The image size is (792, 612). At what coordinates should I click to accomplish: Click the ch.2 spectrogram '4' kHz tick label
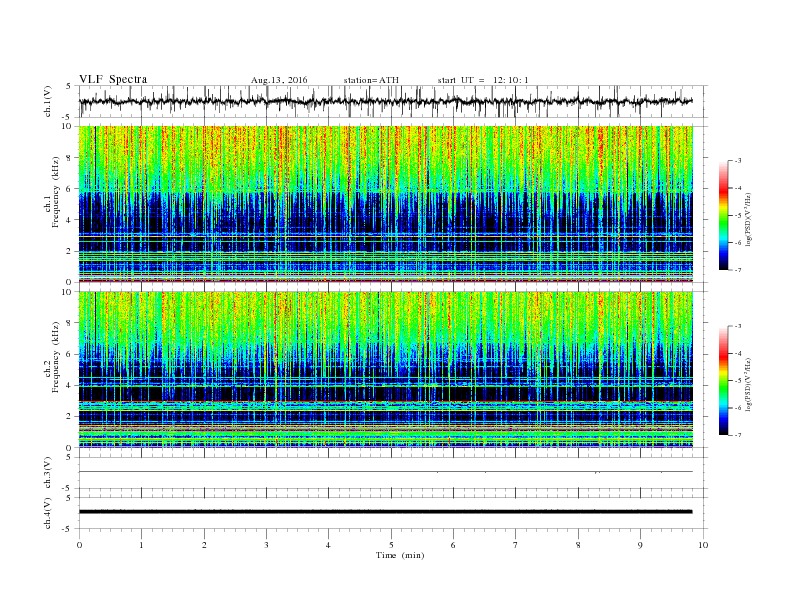pyautogui.click(x=71, y=385)
